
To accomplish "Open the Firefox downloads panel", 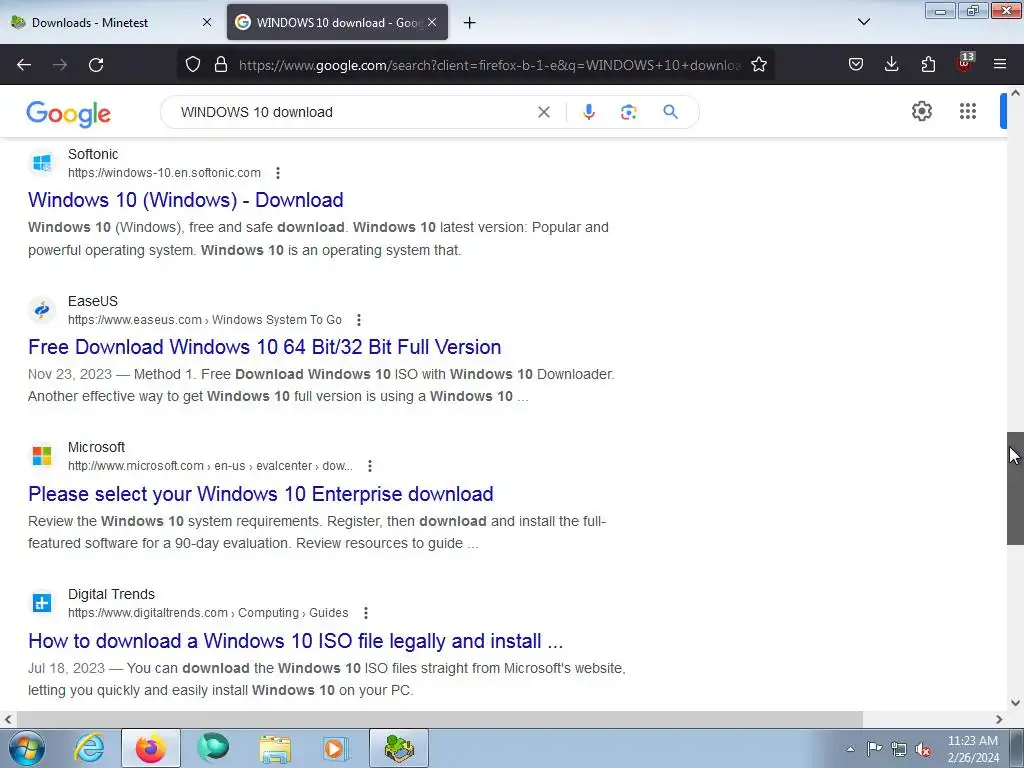I will (891, 65).
